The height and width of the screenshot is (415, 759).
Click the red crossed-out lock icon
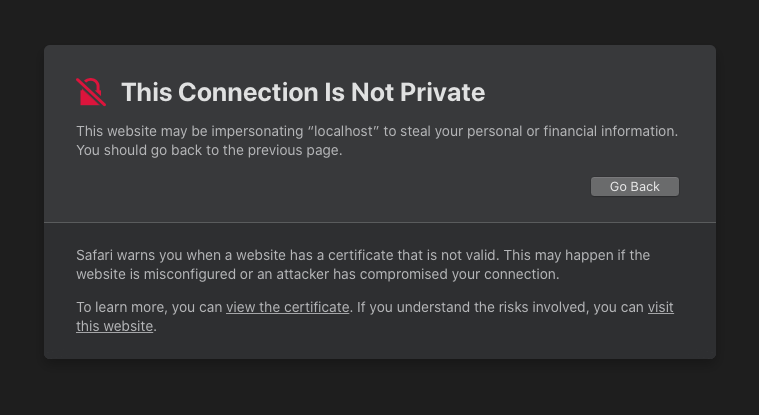[x=91, y=92]
